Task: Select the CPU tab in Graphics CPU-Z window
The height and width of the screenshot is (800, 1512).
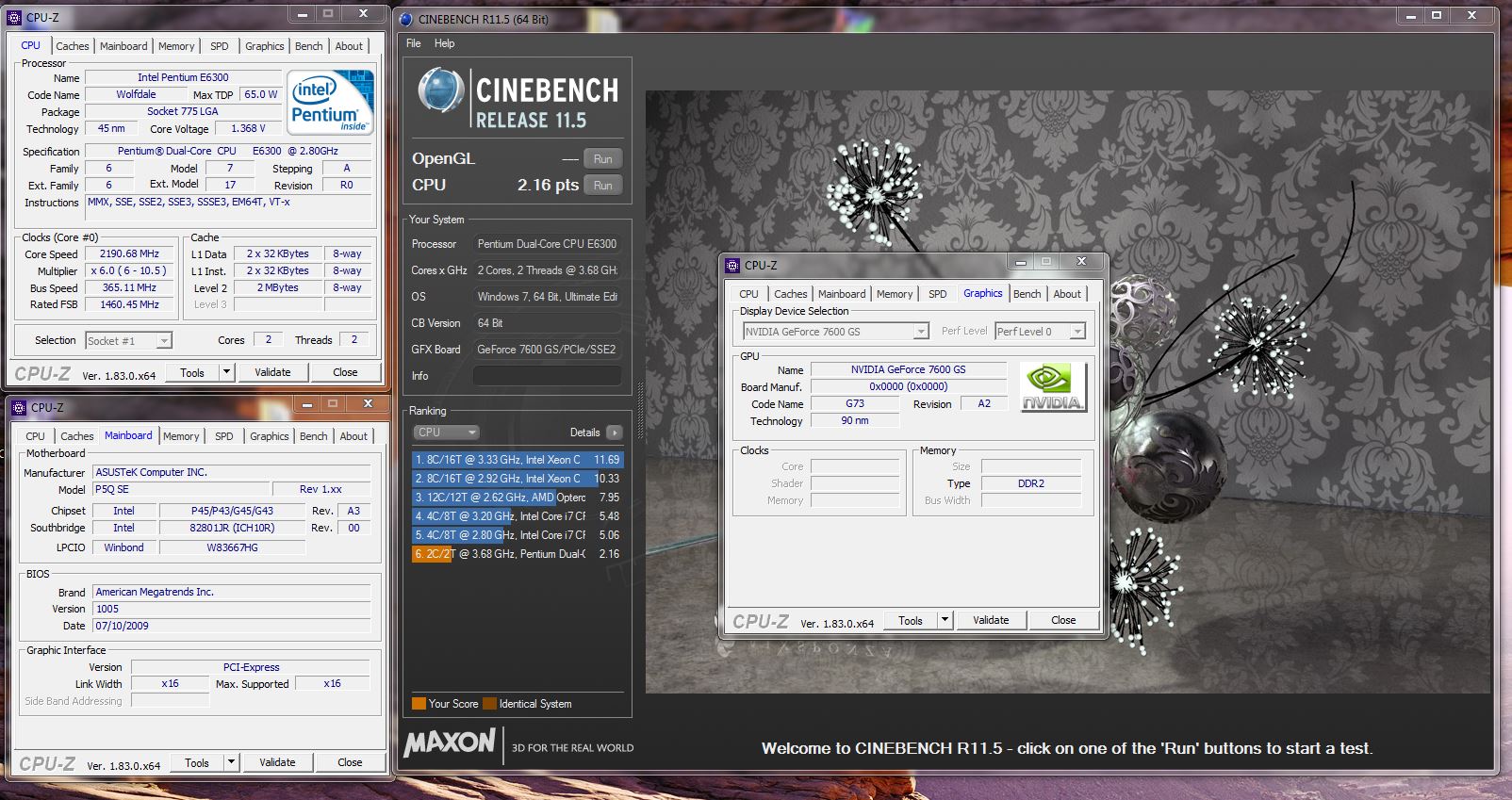Action: coord(748,294)
